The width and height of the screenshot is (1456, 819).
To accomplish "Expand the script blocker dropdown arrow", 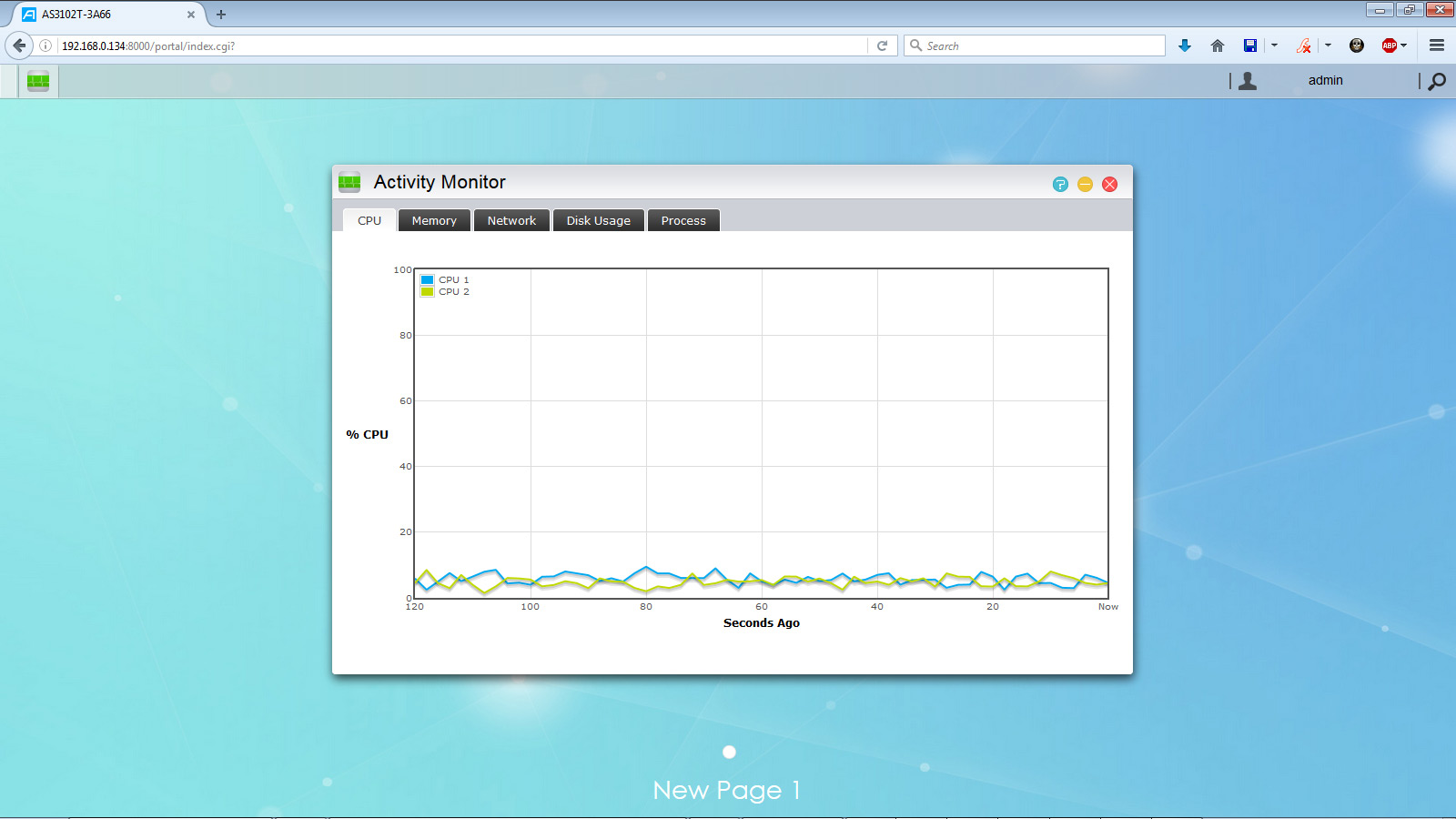I will click(1328, 45).
